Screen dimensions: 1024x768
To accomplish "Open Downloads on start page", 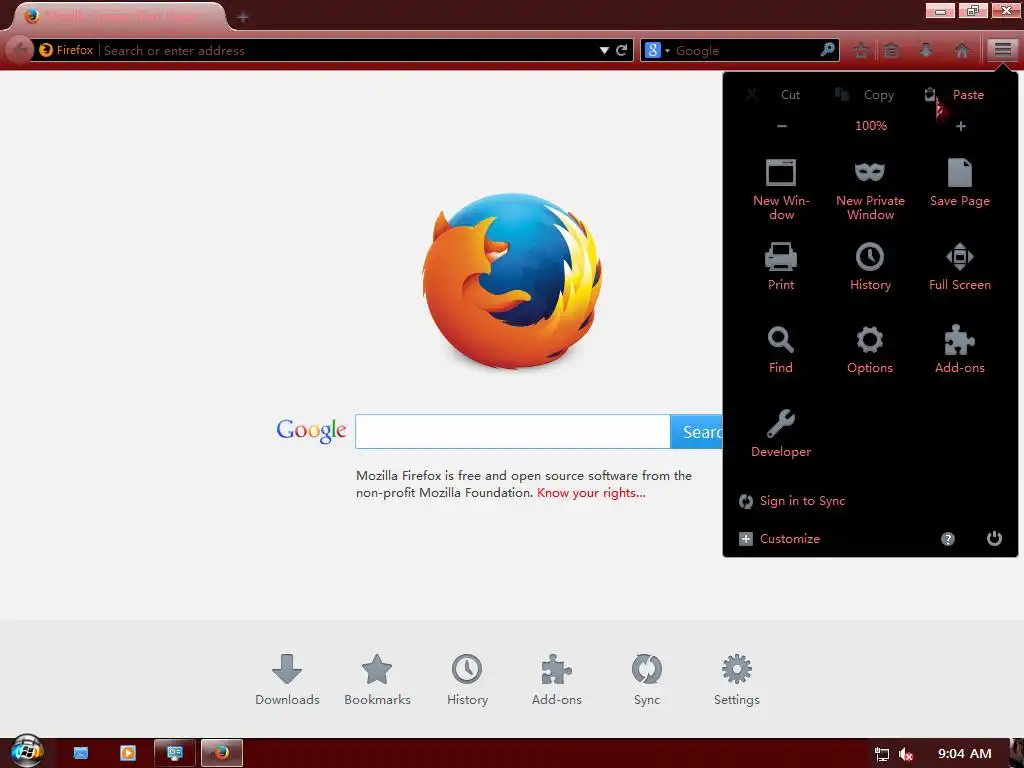I will coord(287,680).
